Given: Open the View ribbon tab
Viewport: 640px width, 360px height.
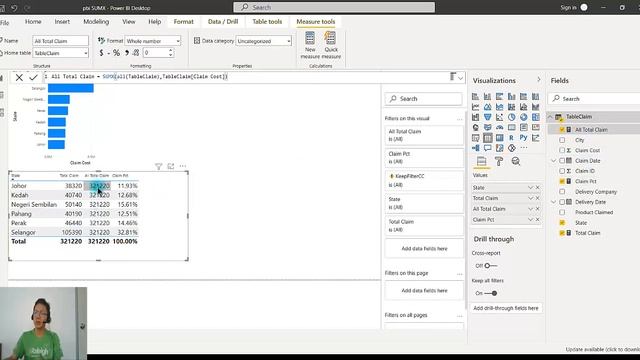Looking at the screenshot, I should tap(129, 22).
